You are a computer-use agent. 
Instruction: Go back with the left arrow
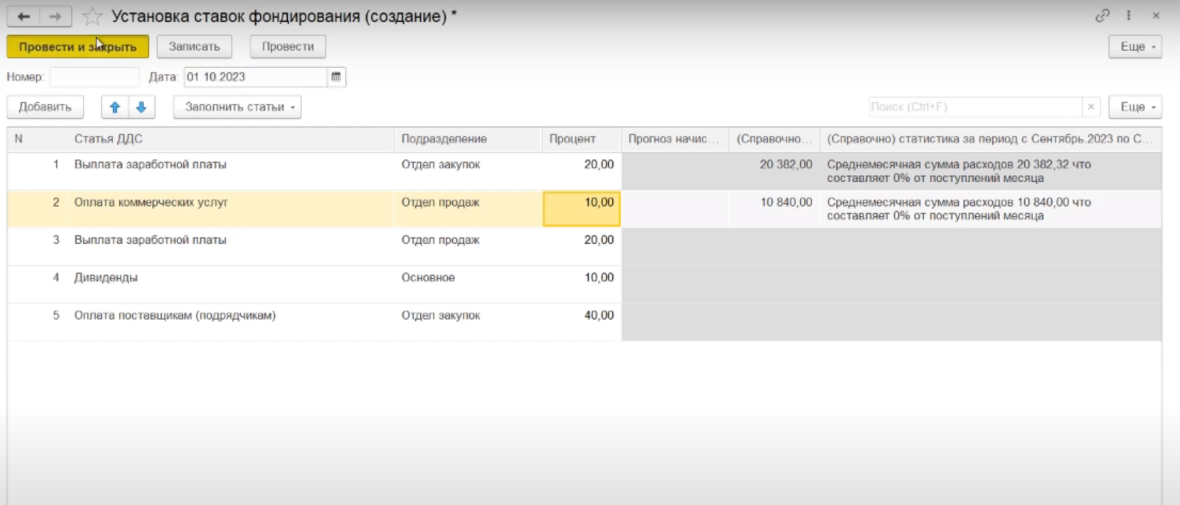pos(23,16)
